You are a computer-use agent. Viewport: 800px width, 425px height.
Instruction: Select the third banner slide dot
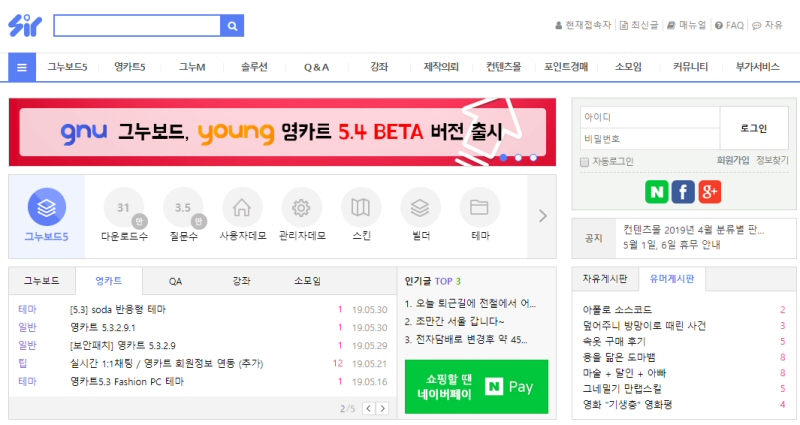tap(533, 158)
